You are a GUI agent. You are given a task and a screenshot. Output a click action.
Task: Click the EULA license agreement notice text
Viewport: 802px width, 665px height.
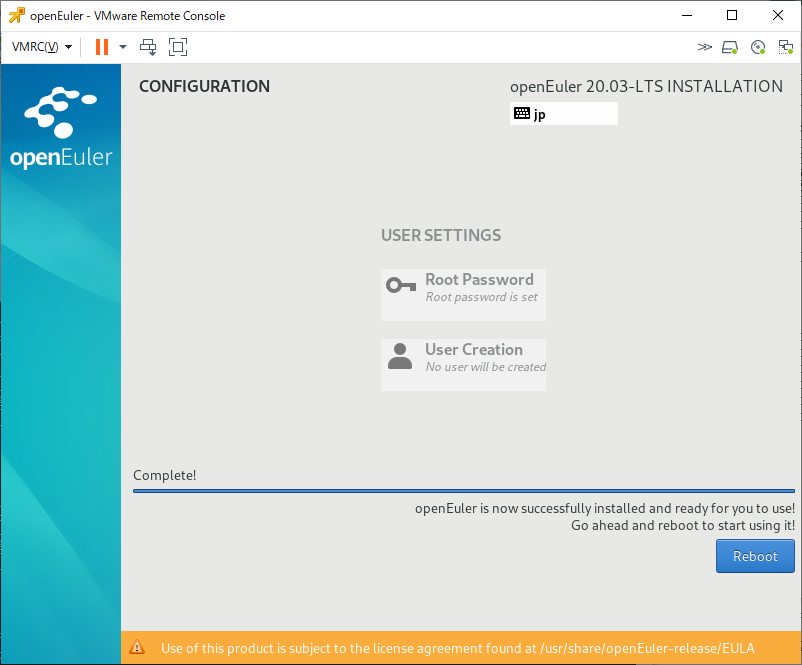[x=458, y=648]
